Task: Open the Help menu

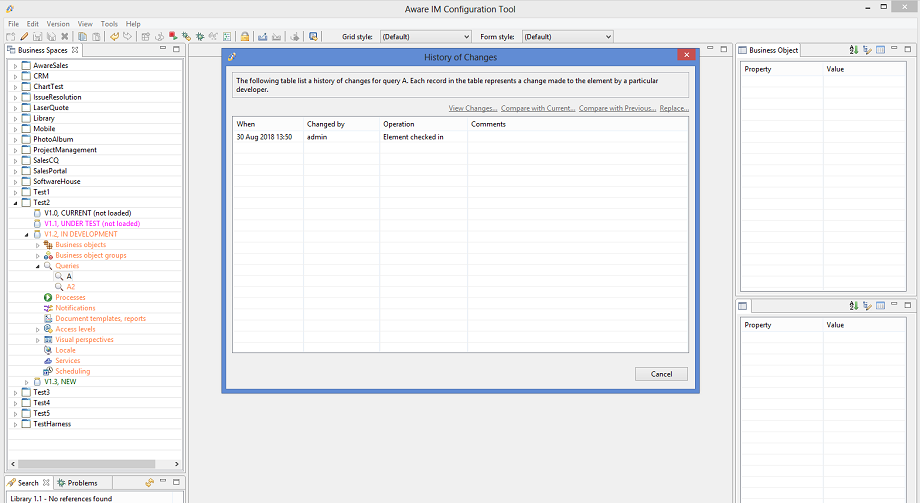Action: point(133,24)
